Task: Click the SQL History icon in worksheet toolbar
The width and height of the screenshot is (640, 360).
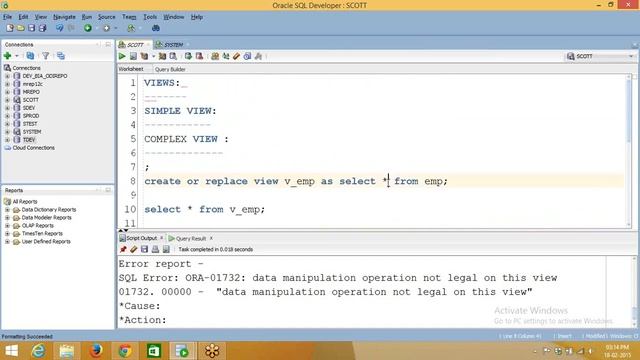Action: click(247, 56)
